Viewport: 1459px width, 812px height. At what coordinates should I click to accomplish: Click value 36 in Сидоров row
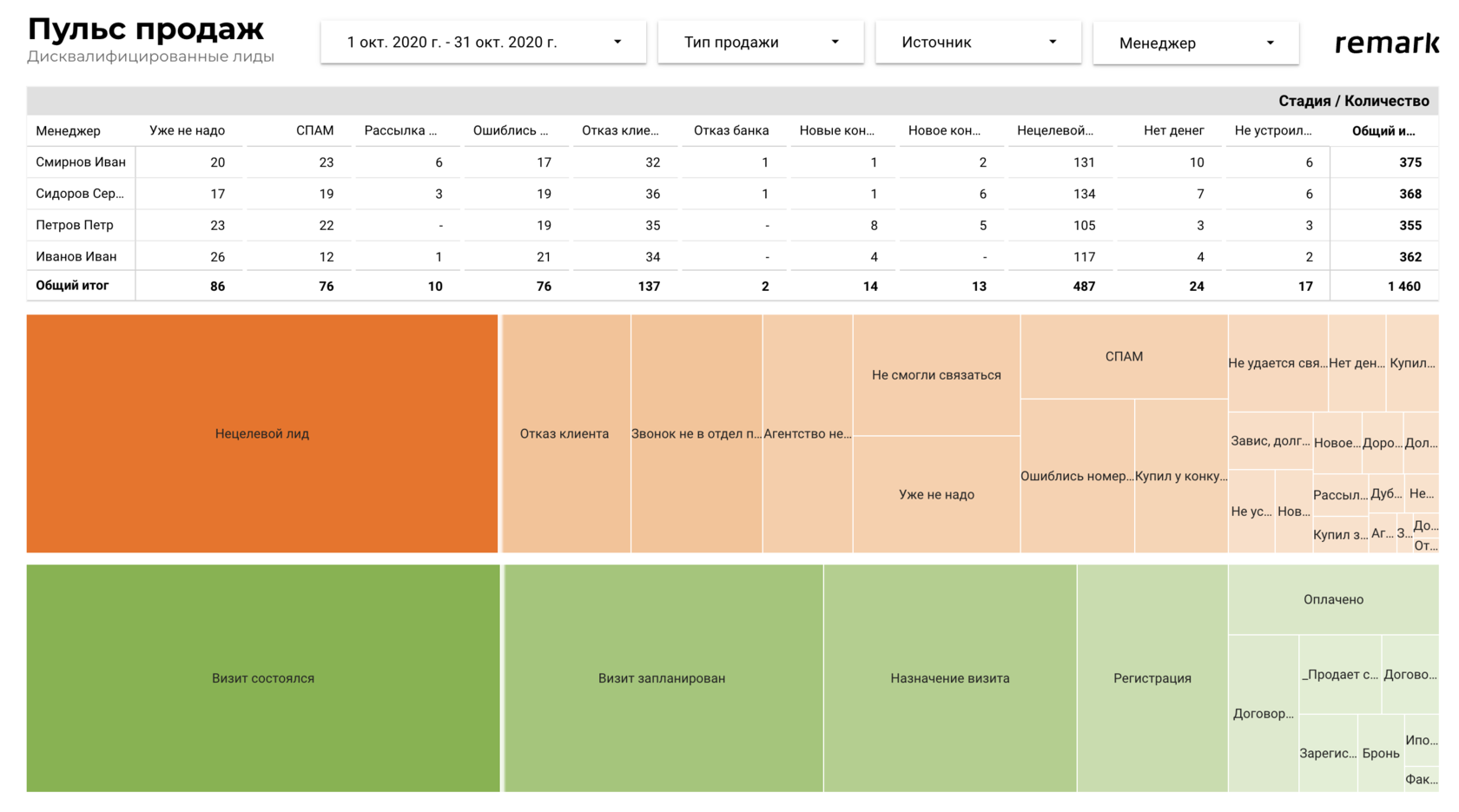tap(652, 194)
